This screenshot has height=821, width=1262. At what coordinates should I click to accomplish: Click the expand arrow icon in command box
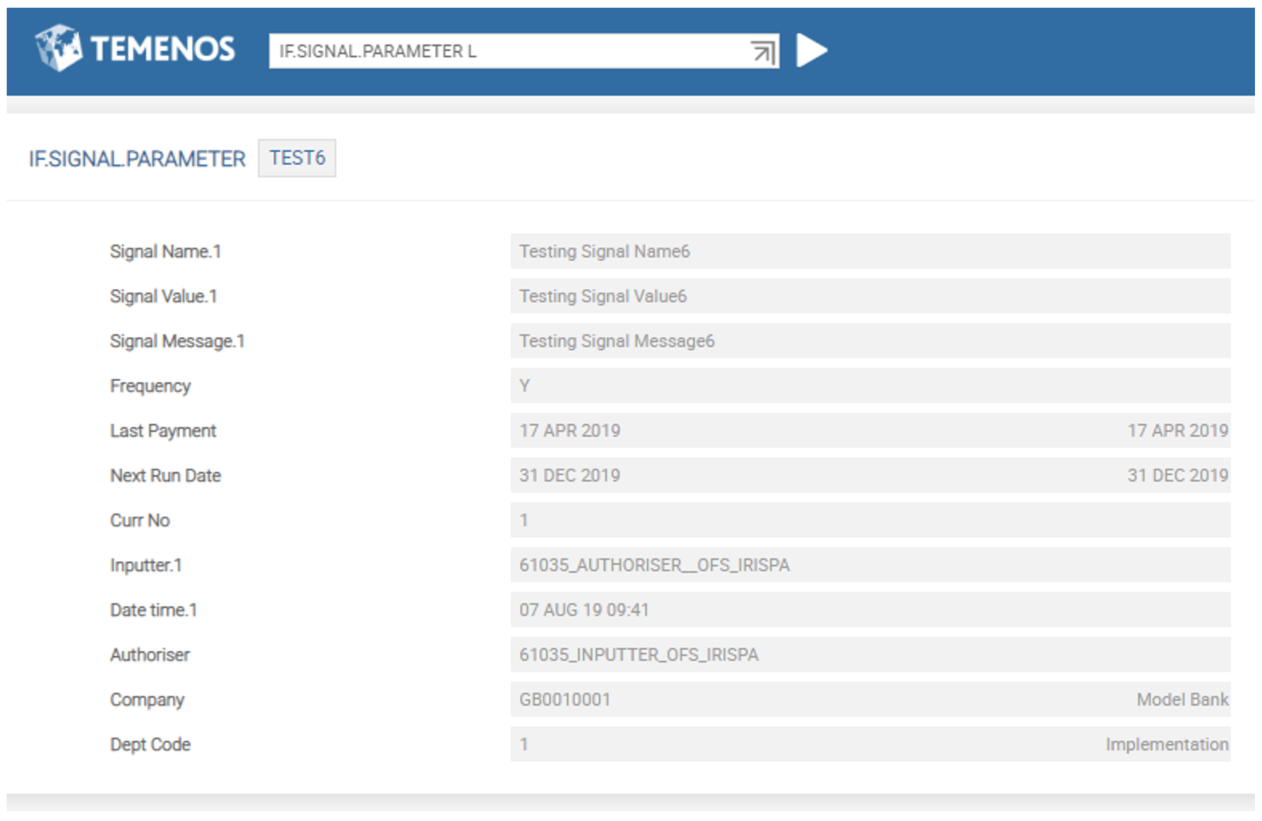(x=763, y=52)
